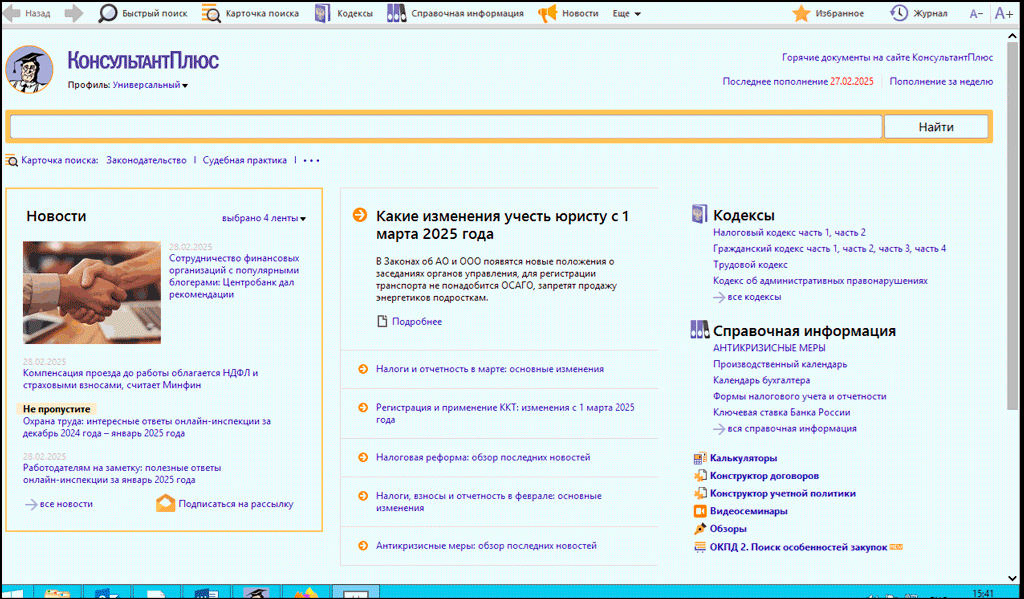The height and width of the screenshot is (599, 1024).
Task: Click the Подписаться на рассылку envelope icon
Action: tap(165, 504)
